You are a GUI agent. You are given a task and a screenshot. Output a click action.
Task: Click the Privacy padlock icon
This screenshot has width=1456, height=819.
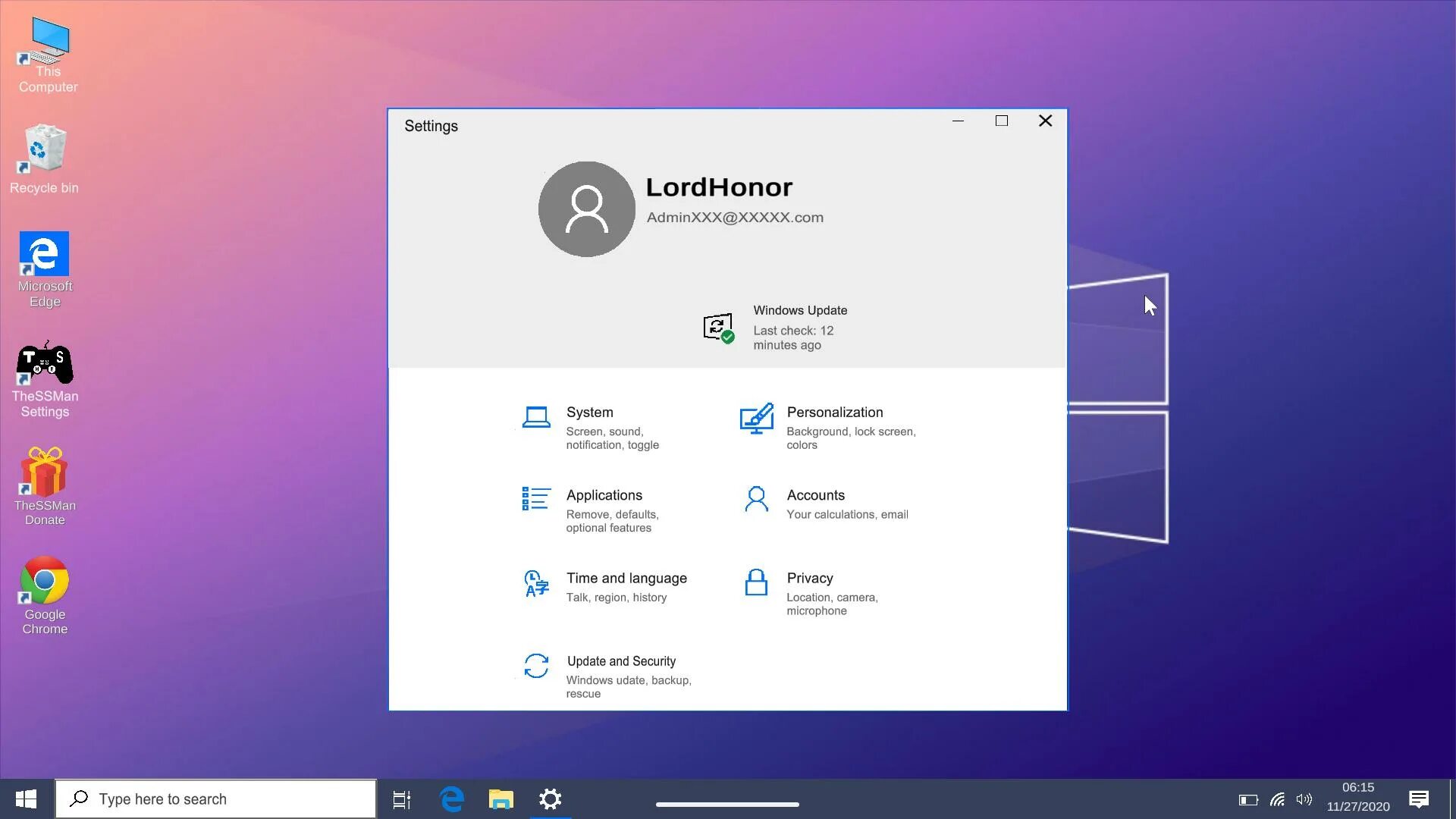[756, 582]
